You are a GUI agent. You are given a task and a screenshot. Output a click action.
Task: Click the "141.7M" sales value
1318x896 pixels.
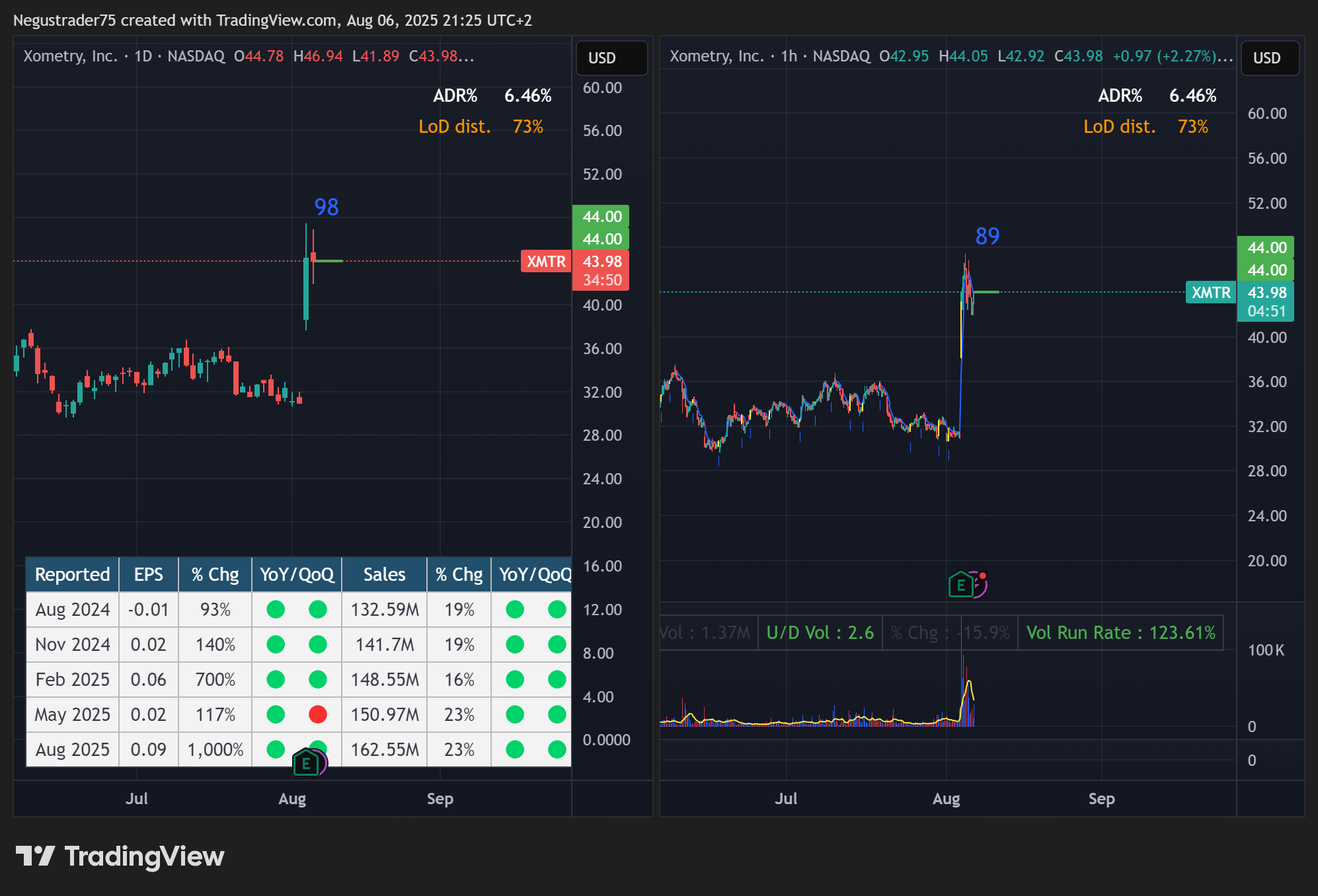pyautogui.click(x=385, y=644)
